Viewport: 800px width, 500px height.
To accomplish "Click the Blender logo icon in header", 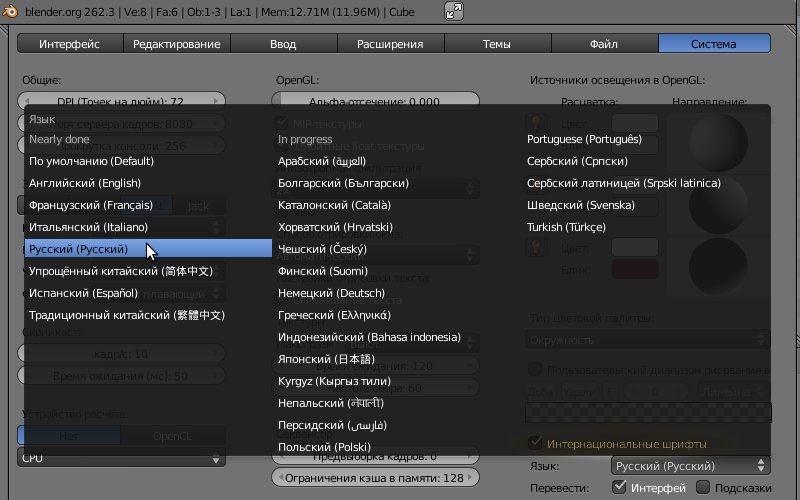I will [x=12, y=10].
